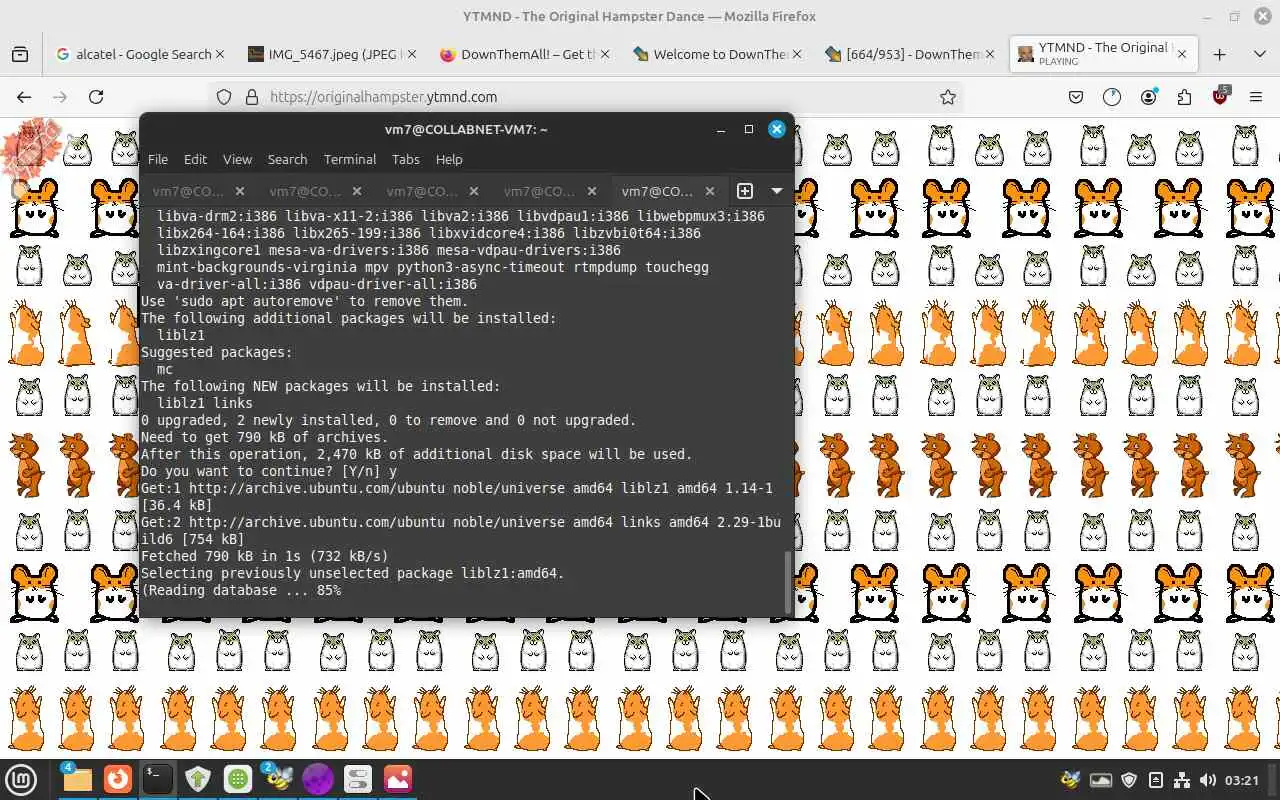This screenshot has width=1280, height=800.
Task: Open the image viewer taskbar icon
Action: [398, 779]
